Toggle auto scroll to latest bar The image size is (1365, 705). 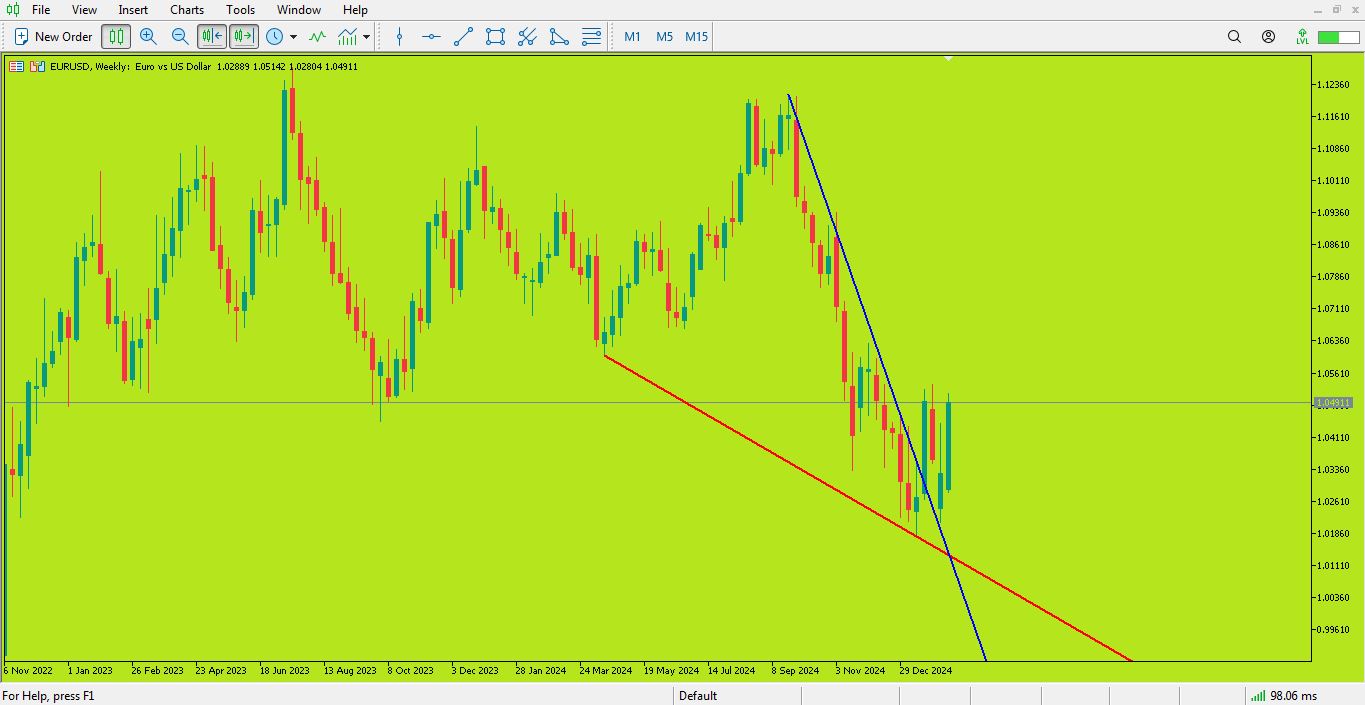[212, 37]
